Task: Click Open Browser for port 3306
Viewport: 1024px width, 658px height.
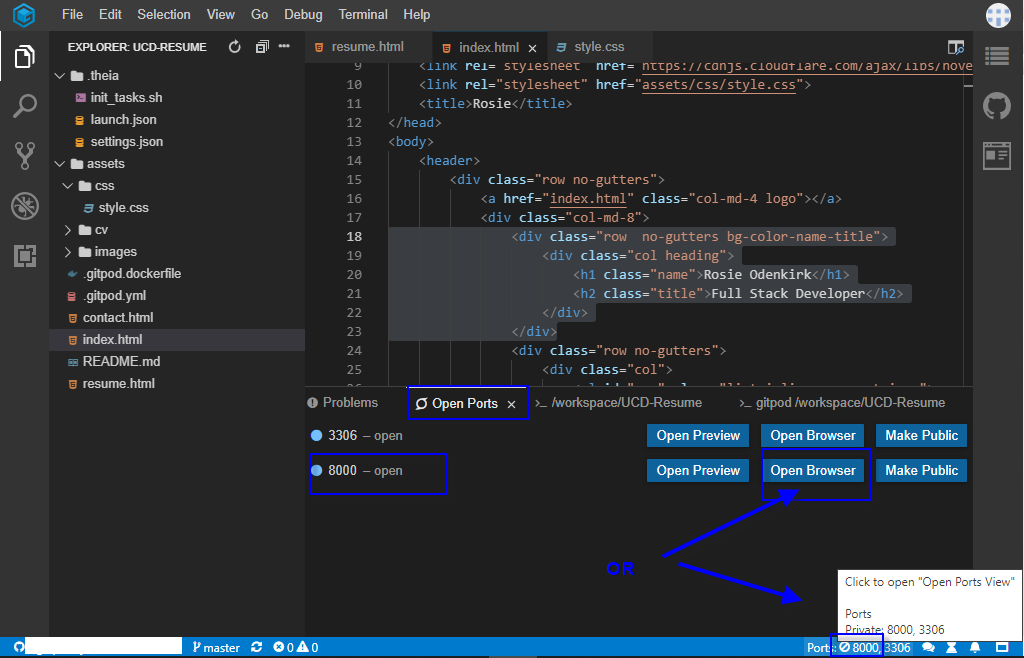Action: coord(812,435)
